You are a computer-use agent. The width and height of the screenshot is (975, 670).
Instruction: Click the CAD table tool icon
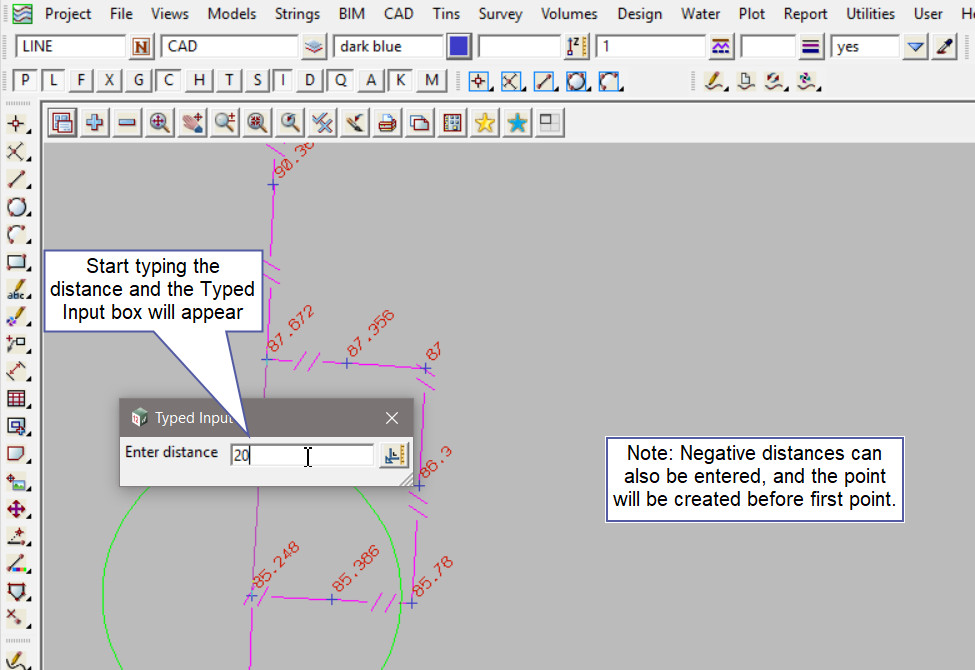tap(16, 400)
